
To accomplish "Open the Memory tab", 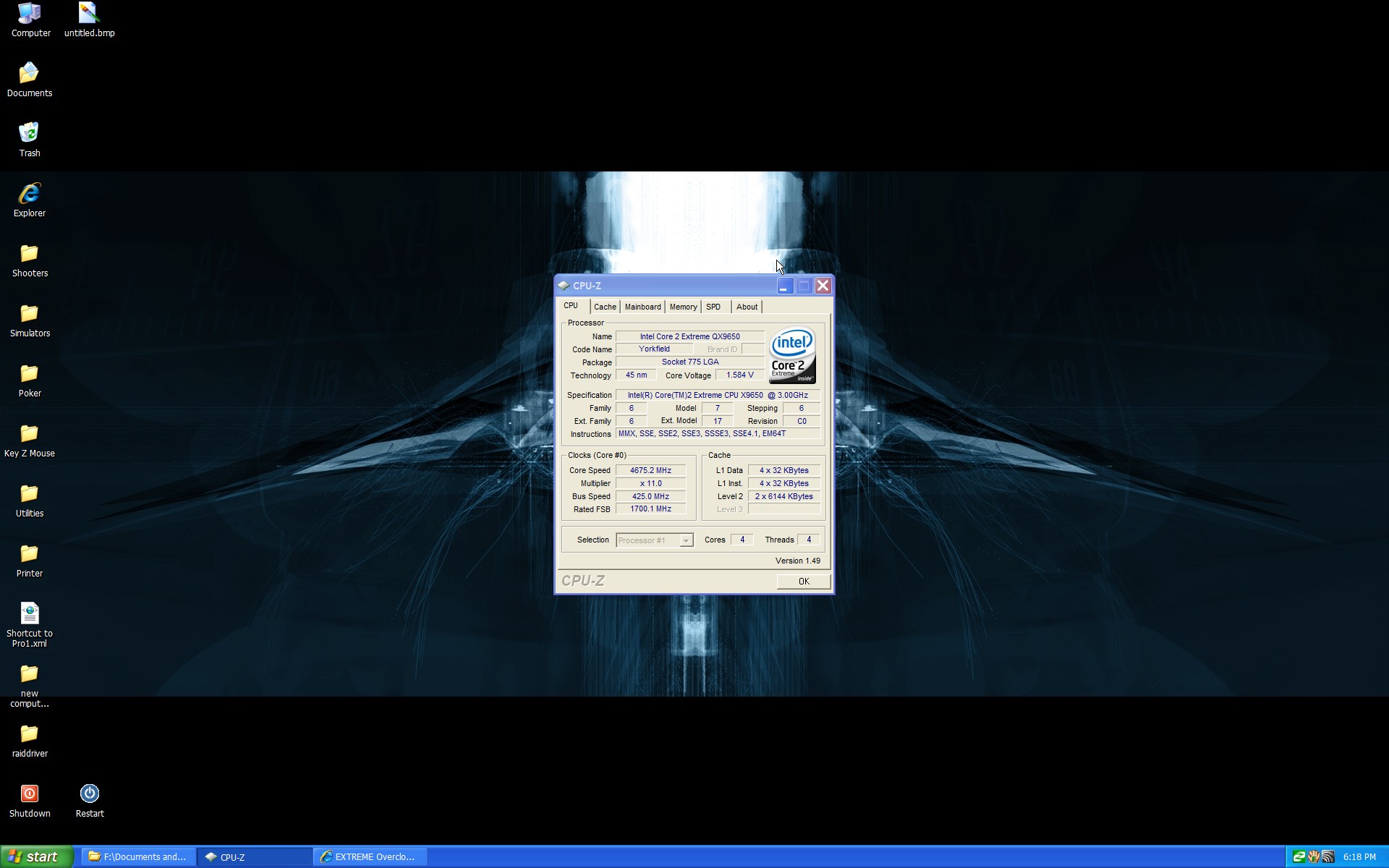I will click(683, 307).
